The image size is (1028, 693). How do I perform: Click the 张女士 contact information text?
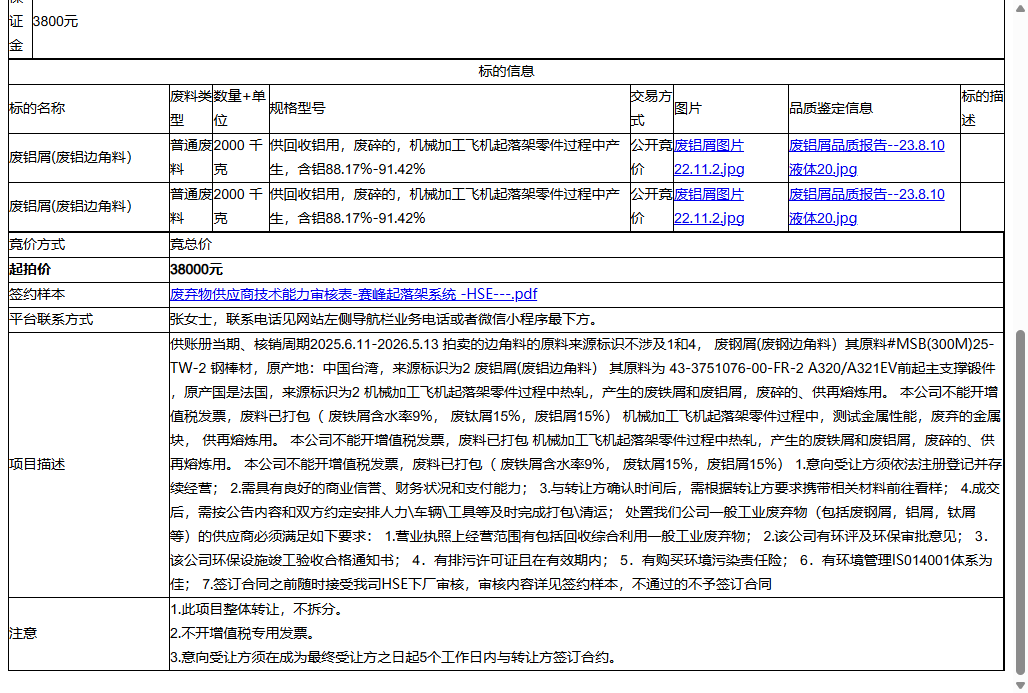(384, 319)
